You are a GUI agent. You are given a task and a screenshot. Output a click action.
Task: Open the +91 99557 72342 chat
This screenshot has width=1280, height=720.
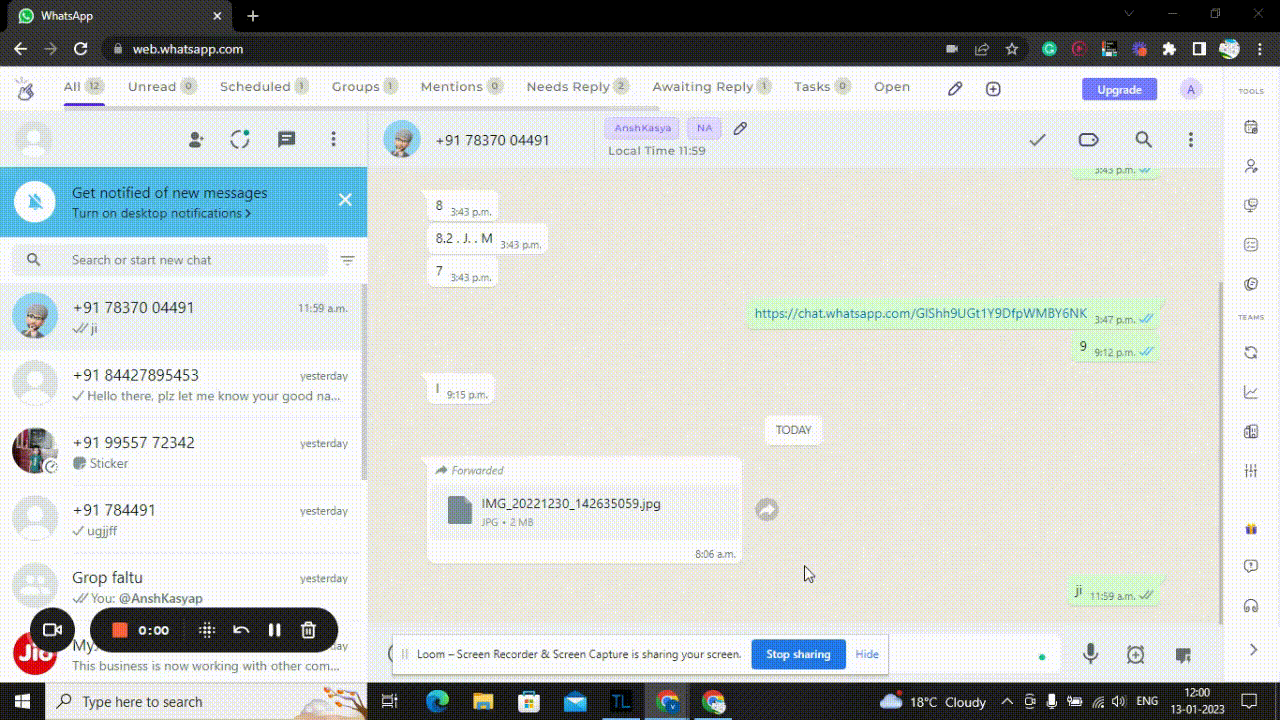click(x=183, y=452)
